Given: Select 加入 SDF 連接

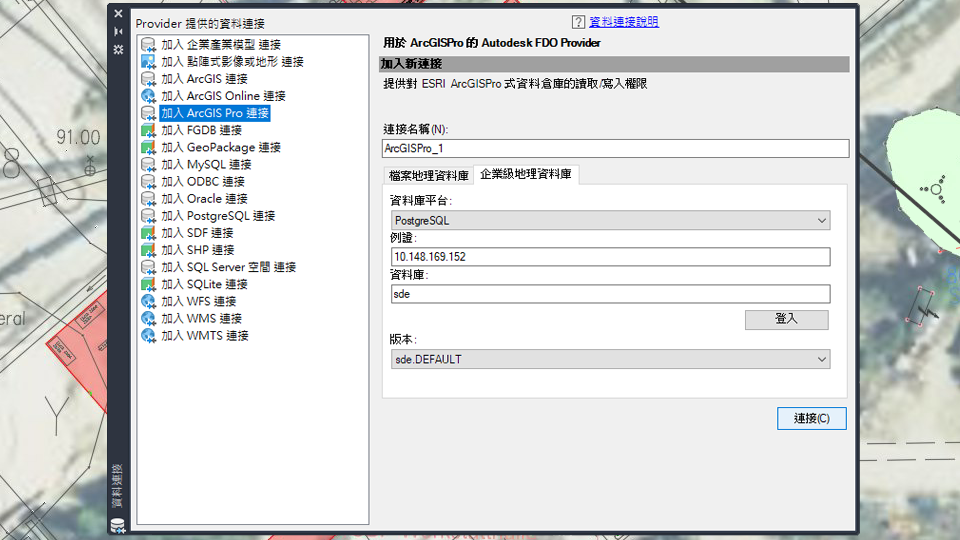Looking at the screenshot, I should (197, 233).
